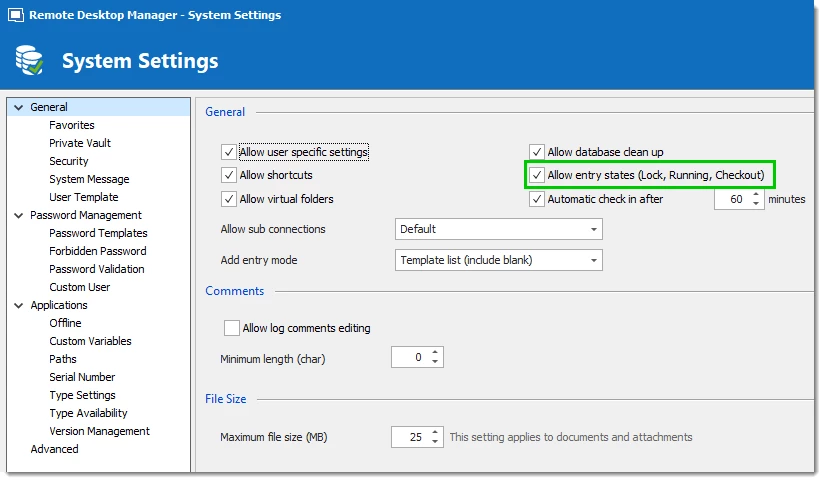Open the Add entry mode dropdown
824x482 pixels.
point(498,260)
